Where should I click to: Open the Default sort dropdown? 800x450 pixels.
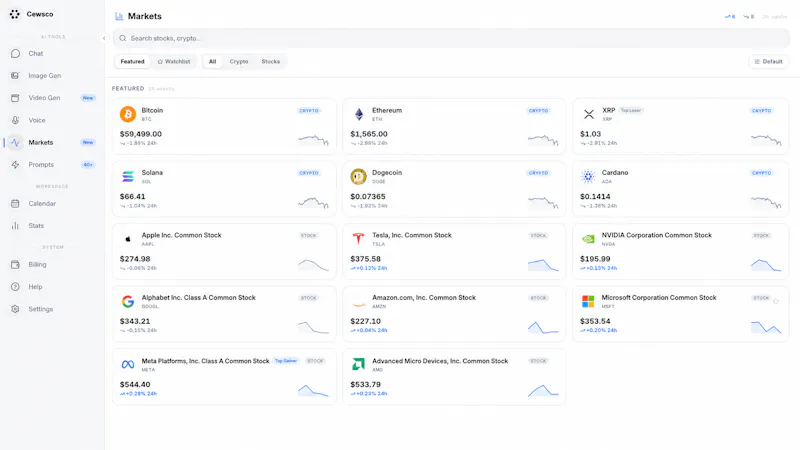point(768,62)
